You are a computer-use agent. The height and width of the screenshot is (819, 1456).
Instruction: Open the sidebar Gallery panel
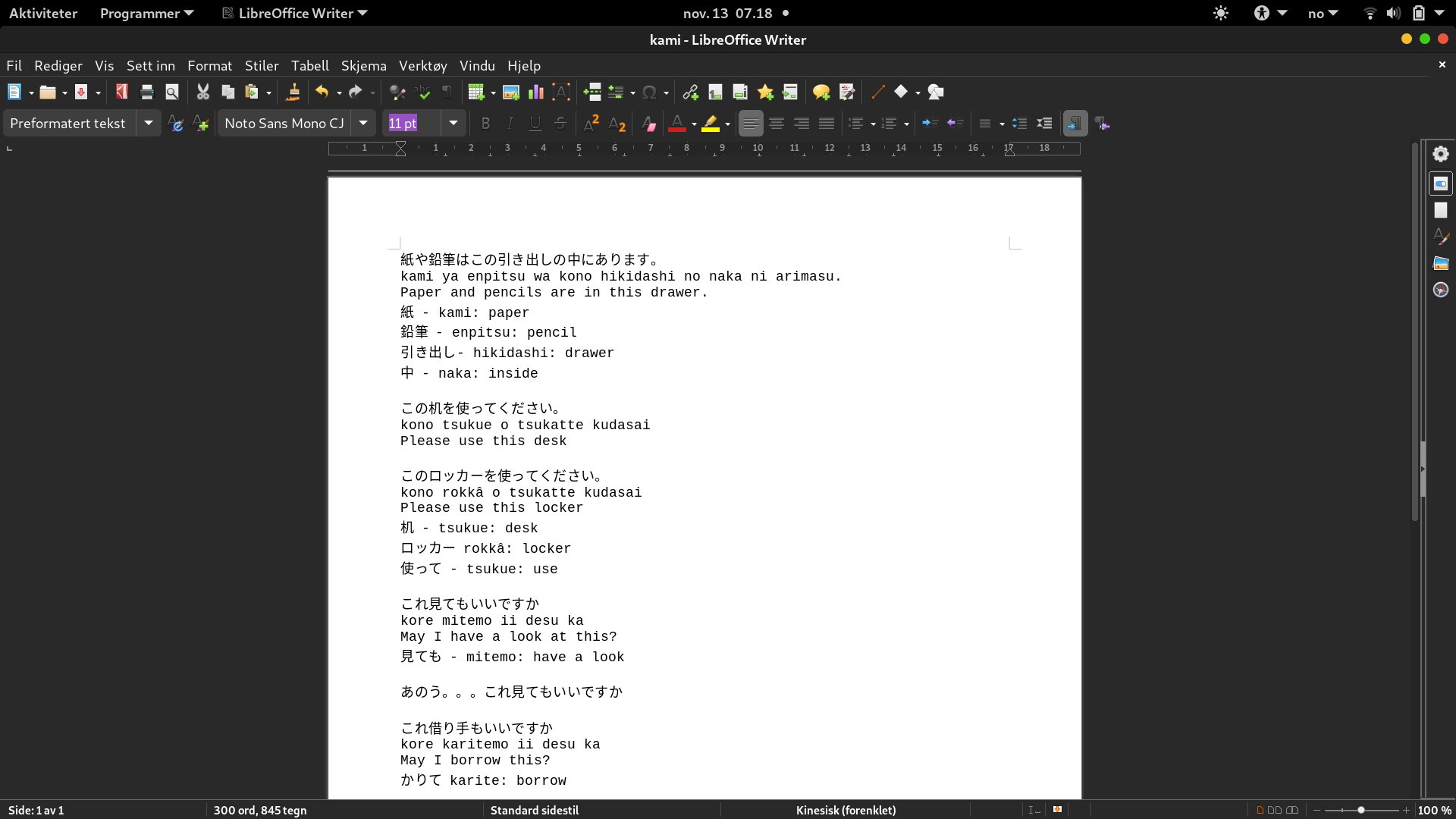coord(1441,263)
